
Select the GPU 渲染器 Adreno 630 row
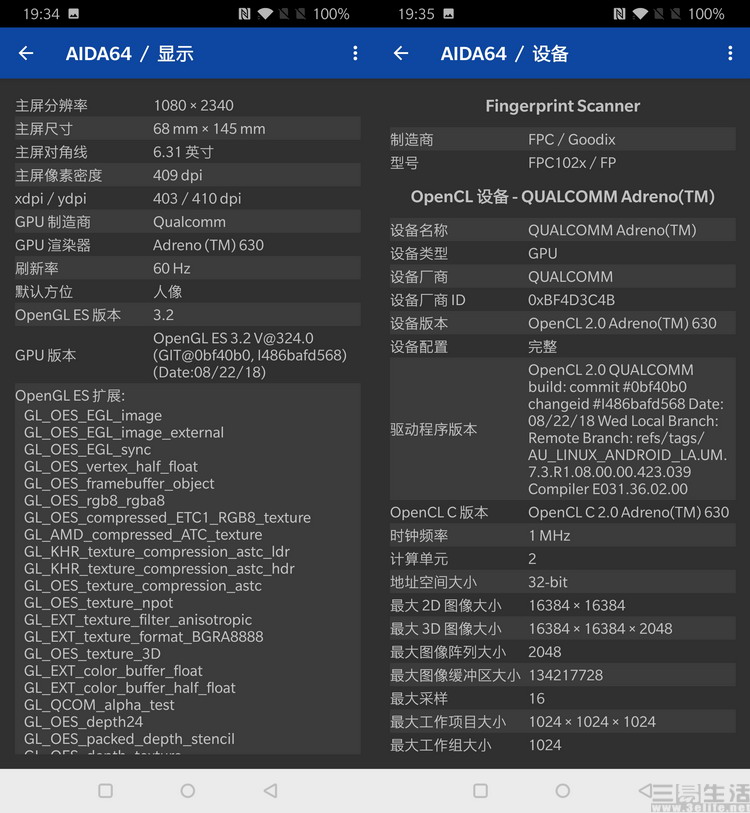pos(187,245)
